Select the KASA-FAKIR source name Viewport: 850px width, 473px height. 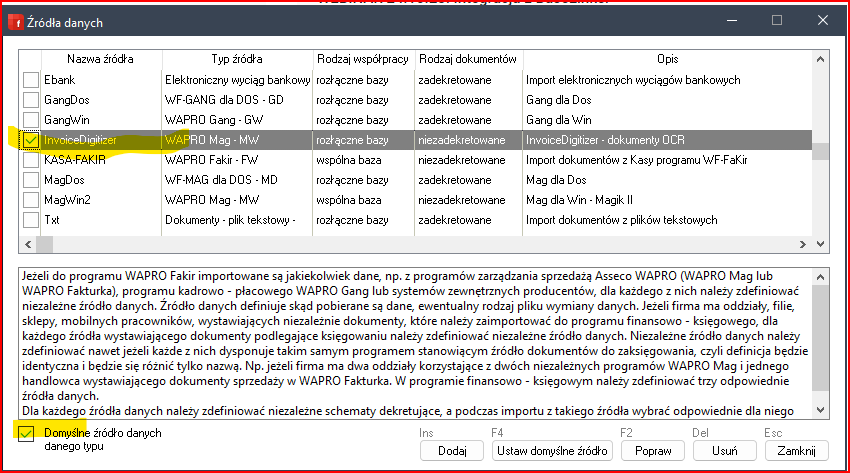75,160
